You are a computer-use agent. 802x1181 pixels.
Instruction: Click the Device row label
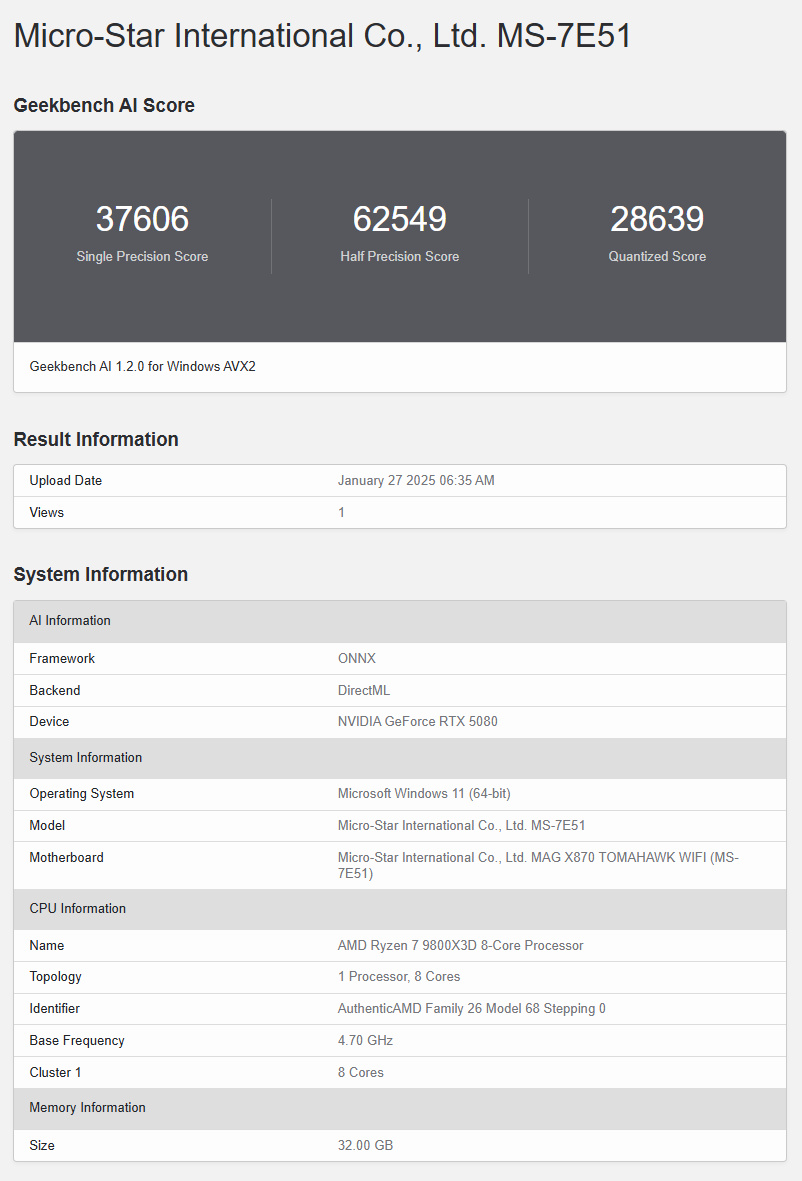point(49,722)
